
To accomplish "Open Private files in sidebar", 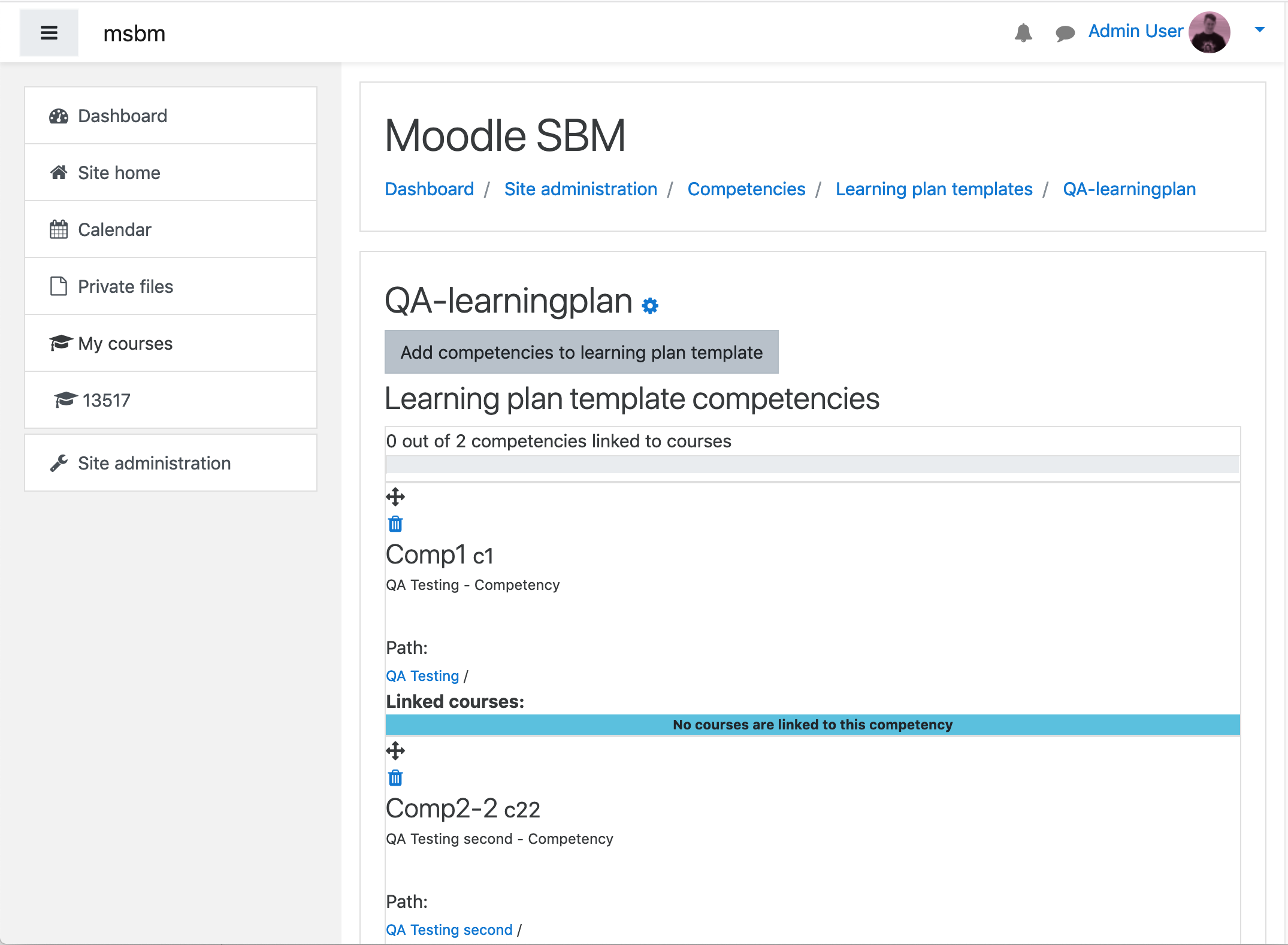I will [171, 286].
